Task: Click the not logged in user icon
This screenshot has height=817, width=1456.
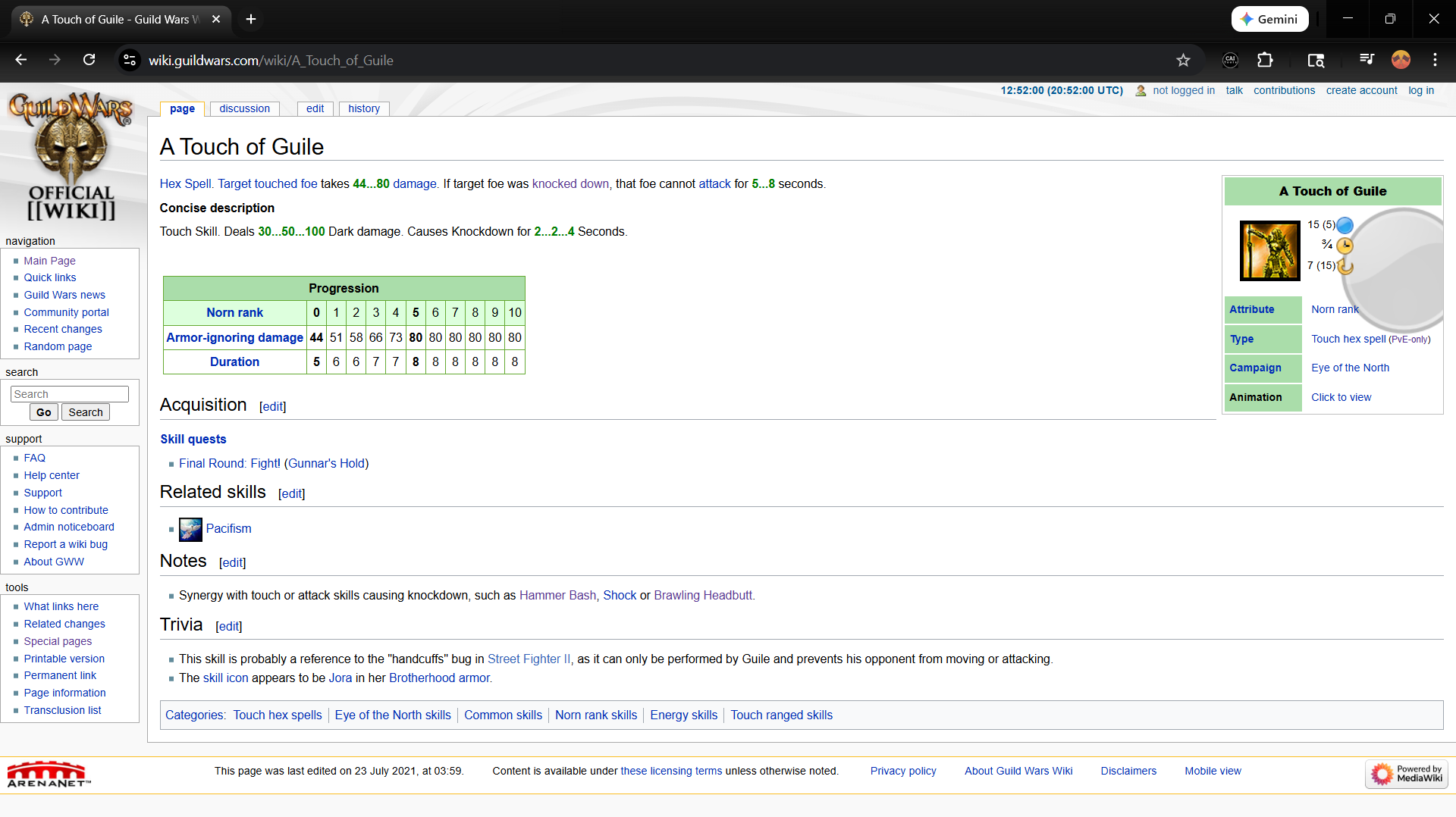Action: click(x=1141, y=90)
